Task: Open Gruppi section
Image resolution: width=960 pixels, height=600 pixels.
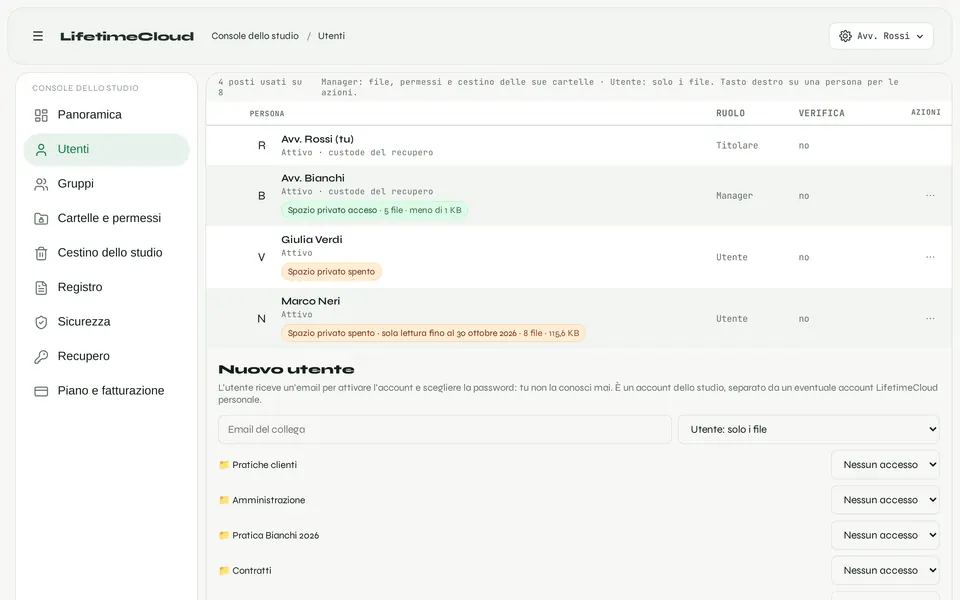Action: click(107, 184)
